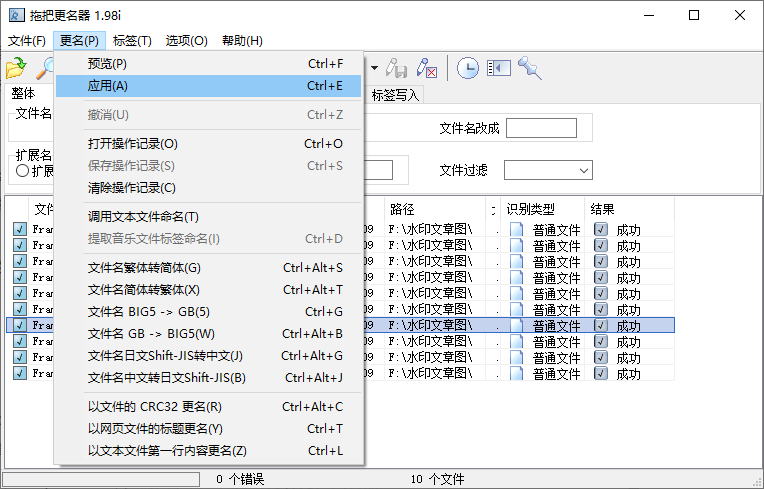The width and height of the screenshot is (764, 489).
Task: Click the pushpin toolbar icon
Action: coord(530,68)
